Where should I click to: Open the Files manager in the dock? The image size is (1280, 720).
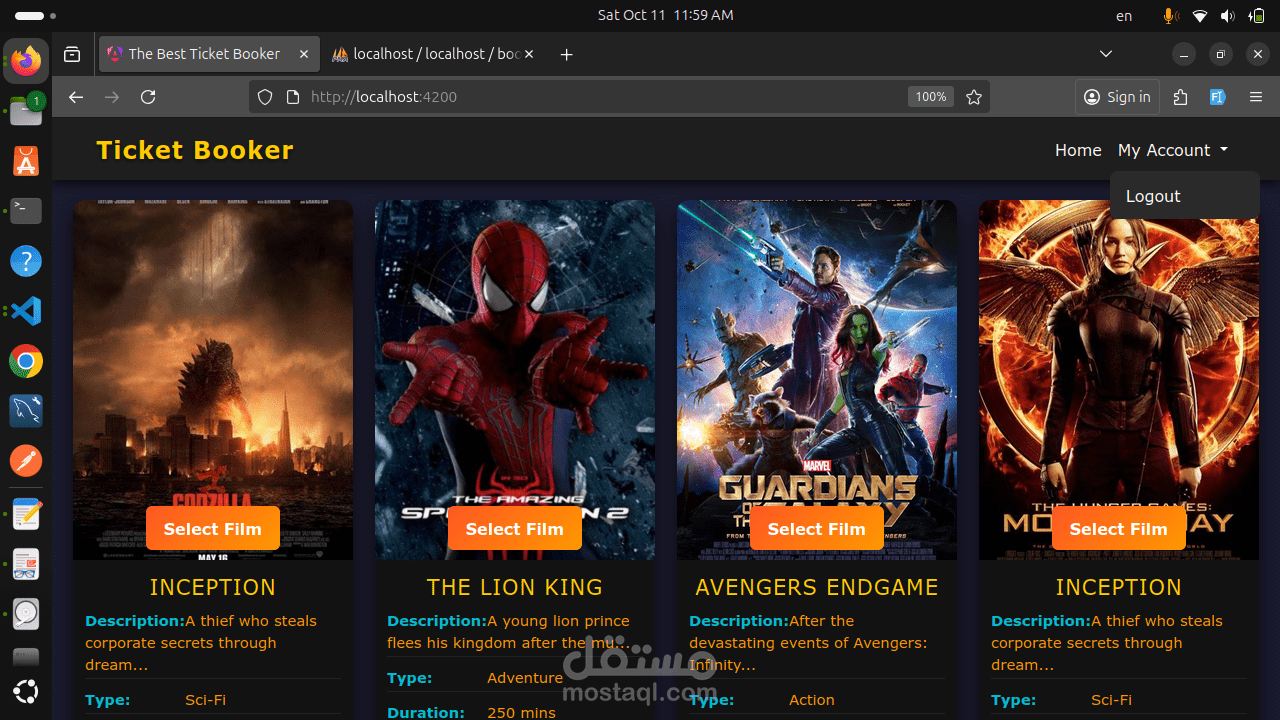point(26,110)
